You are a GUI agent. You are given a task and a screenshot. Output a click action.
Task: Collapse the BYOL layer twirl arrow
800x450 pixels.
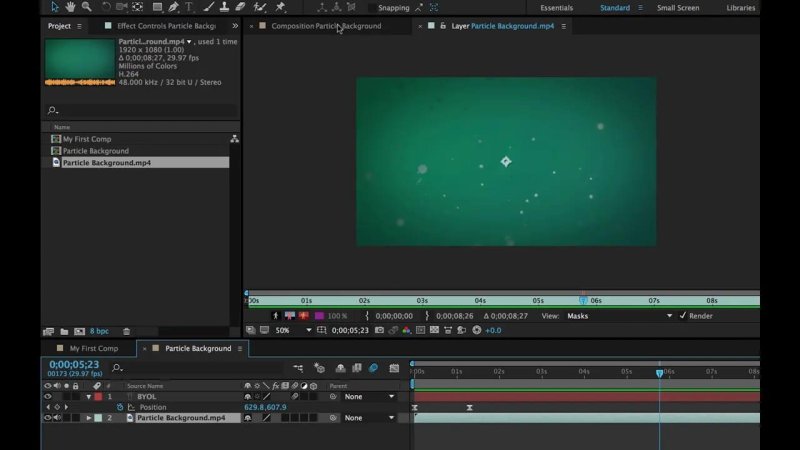[x=89, y=396]
